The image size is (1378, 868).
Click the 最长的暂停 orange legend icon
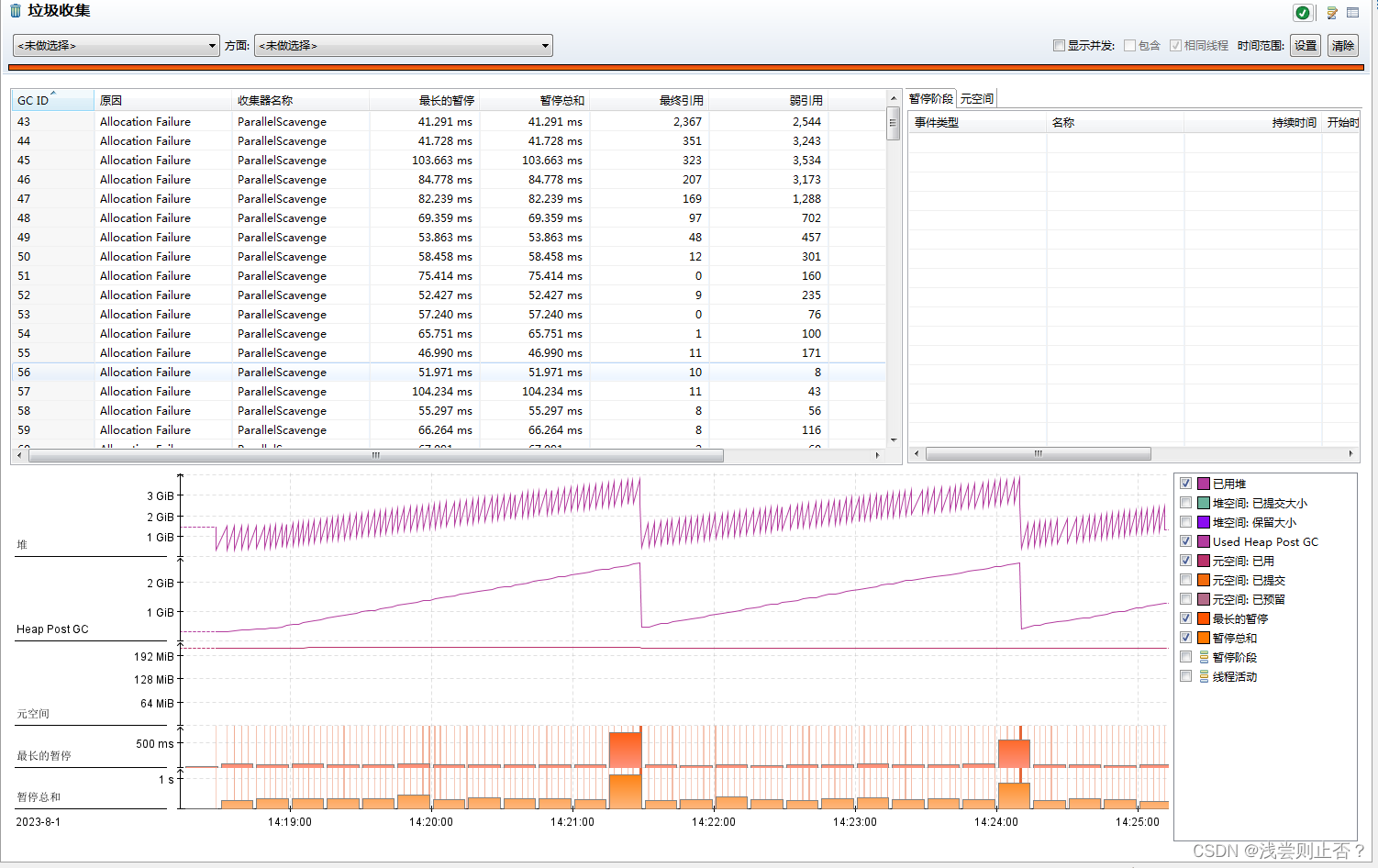click(x=1203, y=618)
